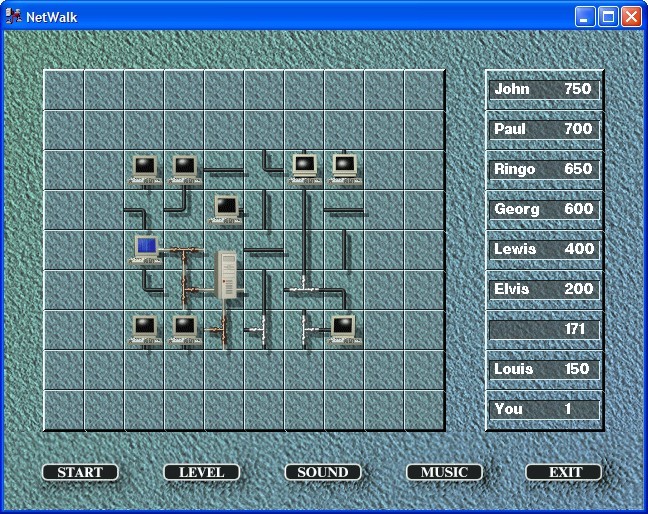Image resolution: width=648 pixels, height=514 pixels.
Task: Rotate leftmost computer in top computer row
Action: 145,170
